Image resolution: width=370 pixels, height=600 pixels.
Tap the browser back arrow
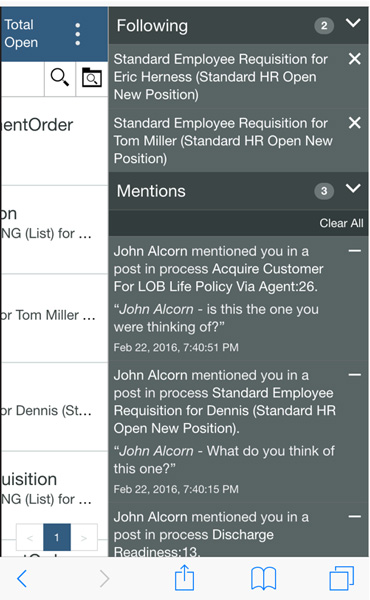point(22,578)
